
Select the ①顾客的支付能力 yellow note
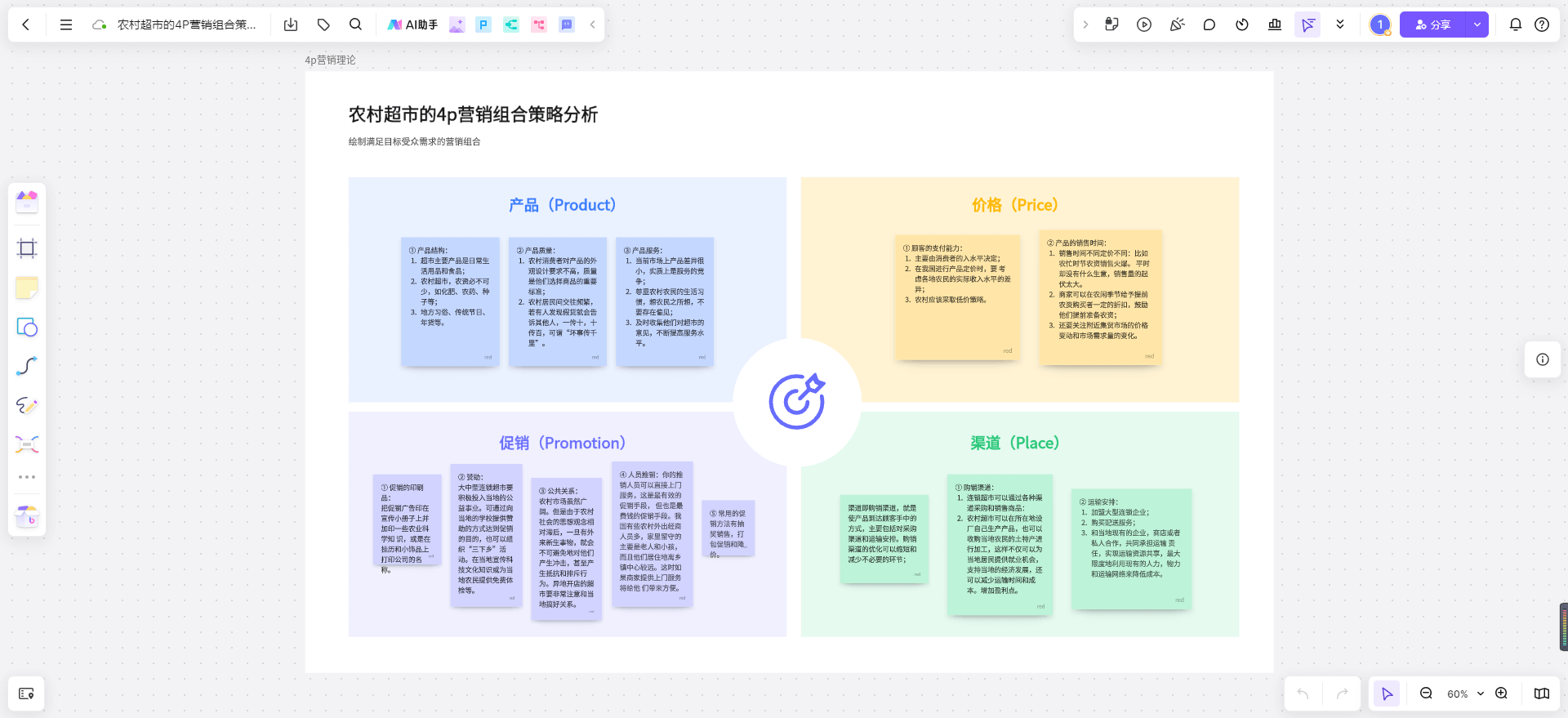[x=958, y=297]
